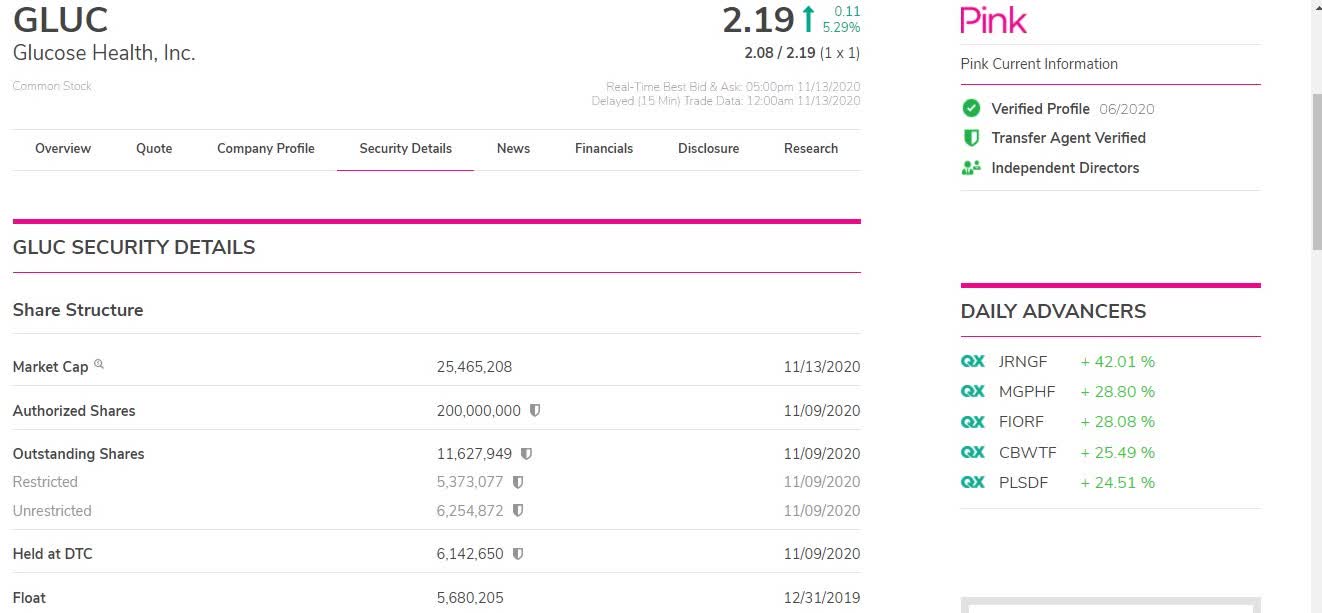Viewport: 1322px width, 613px height.
Task: Click the shield icon next to Authorized Shares value
Action: [x=535, y=411]
